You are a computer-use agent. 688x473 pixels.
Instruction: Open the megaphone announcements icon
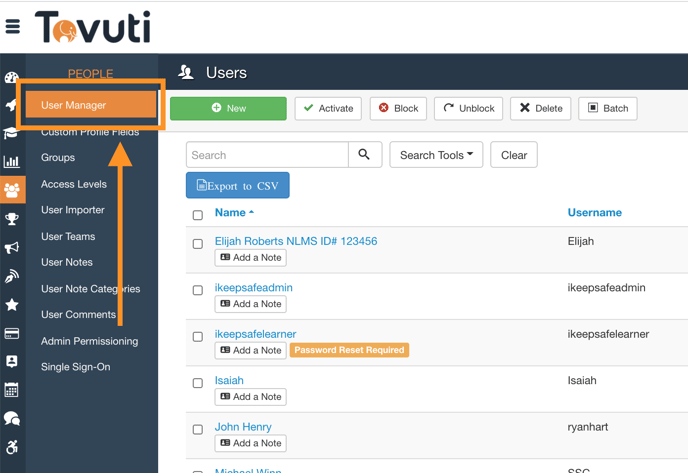coord(12,248)
